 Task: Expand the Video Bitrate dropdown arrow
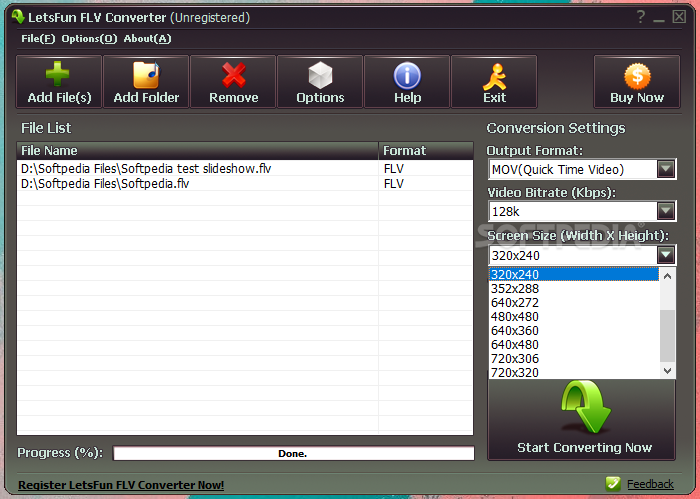point(666,211)
